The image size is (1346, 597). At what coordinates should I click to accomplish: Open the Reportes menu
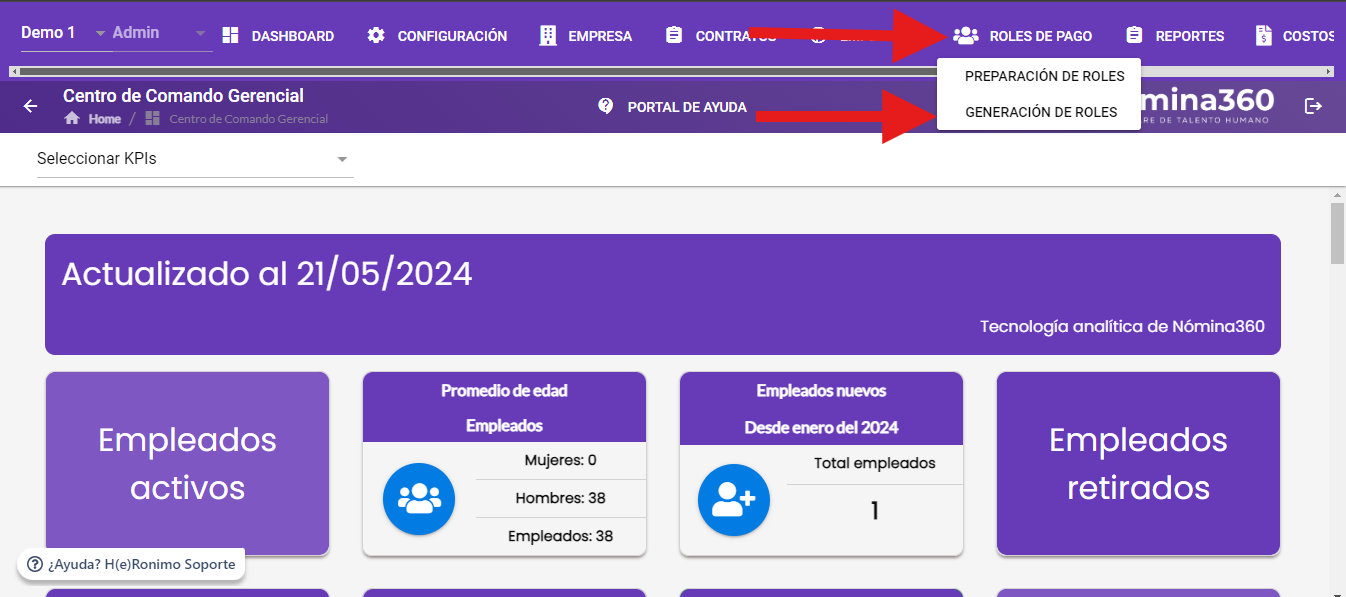pos(1175,36)
